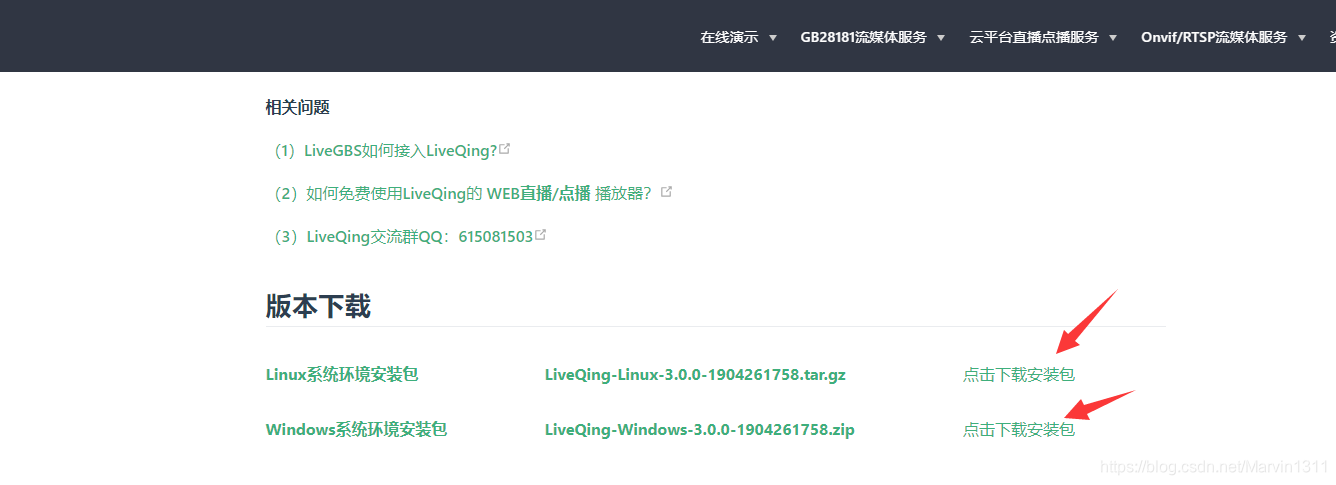Viewport: 1336px width, 485px height.
Task: Select file name LiveQing-Windows-3.0.0-1904261758.zip
Action: pyautogui.click(x=699, y=430)
